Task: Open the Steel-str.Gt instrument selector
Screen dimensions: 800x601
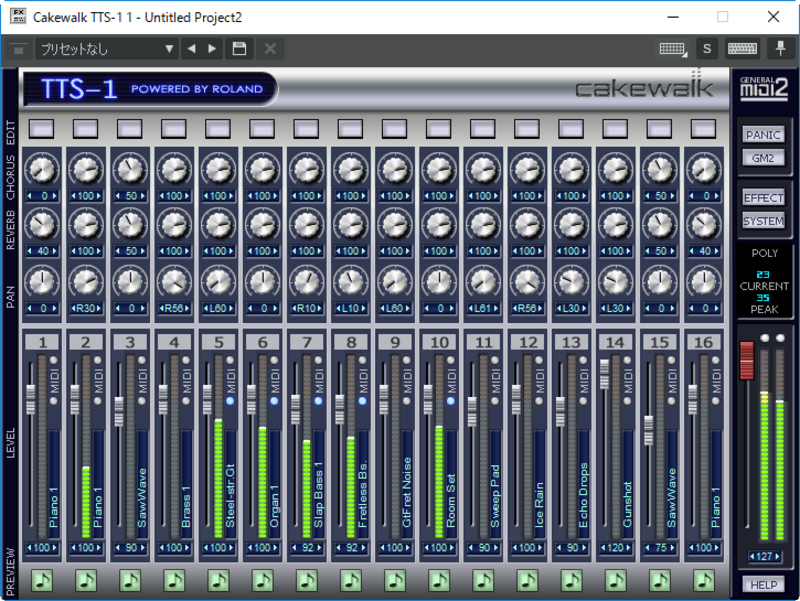Action: tap(230, 484)
